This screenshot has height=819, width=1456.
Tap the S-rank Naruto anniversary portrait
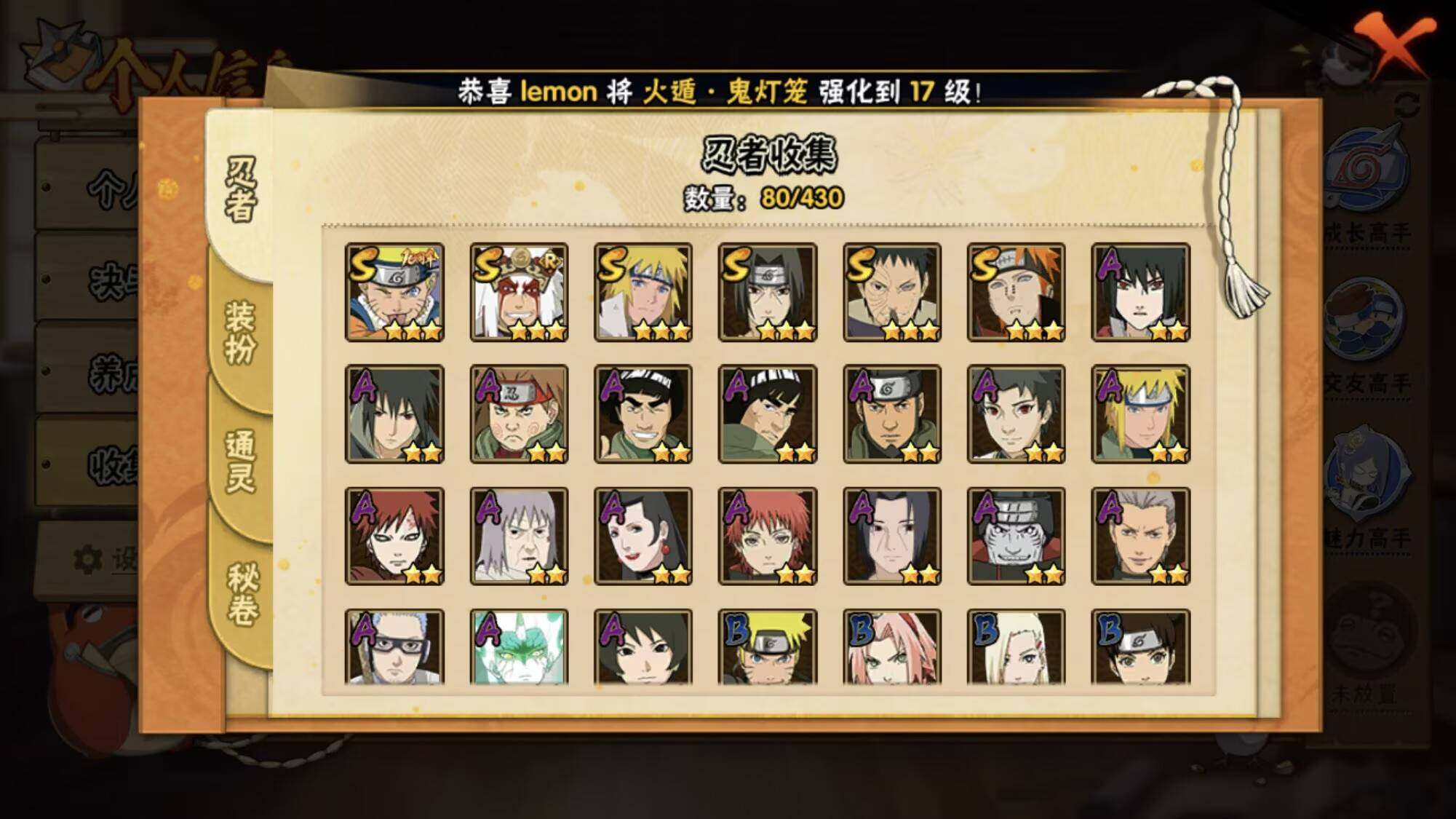394,292
